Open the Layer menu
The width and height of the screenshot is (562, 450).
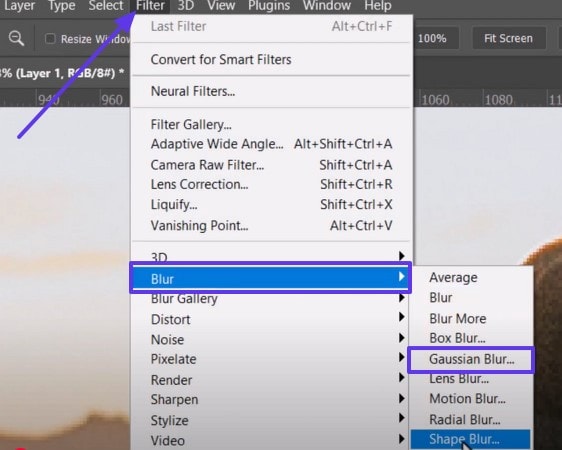(19, 6)
